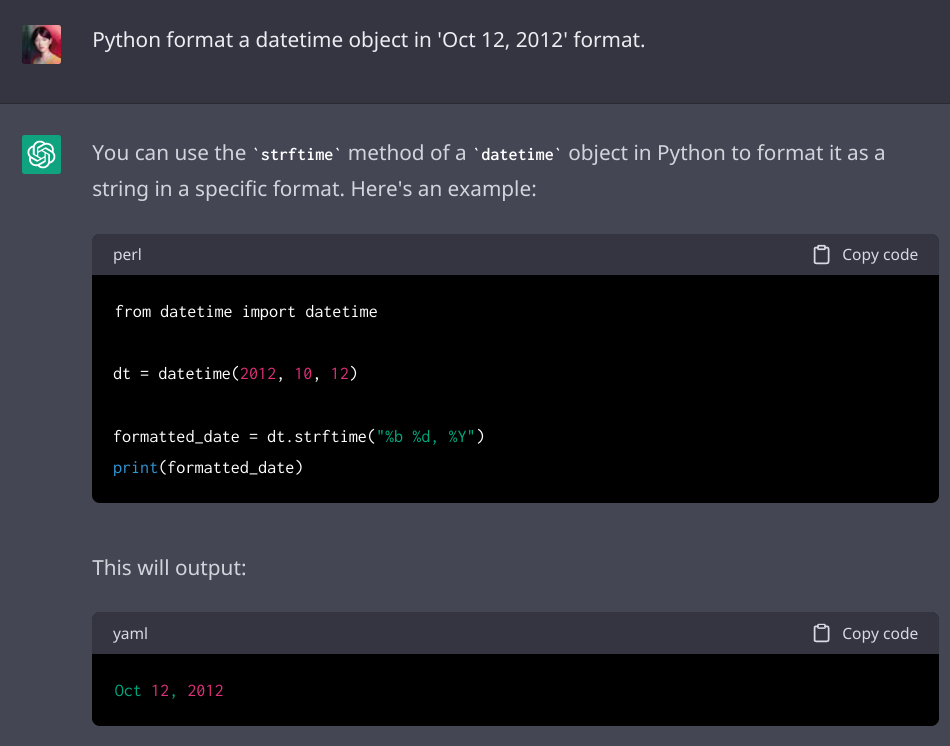Screen dimensions: 950x746
Task: Click the user profile avatar picture
Action: click(x=42, y=44)
